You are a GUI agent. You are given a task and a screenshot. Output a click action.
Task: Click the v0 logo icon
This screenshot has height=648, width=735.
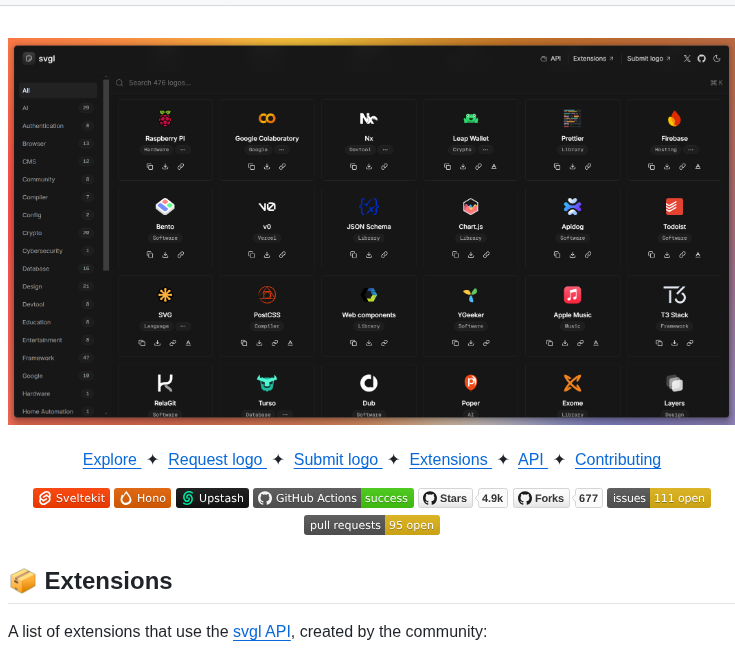click(x=267, y=206)
